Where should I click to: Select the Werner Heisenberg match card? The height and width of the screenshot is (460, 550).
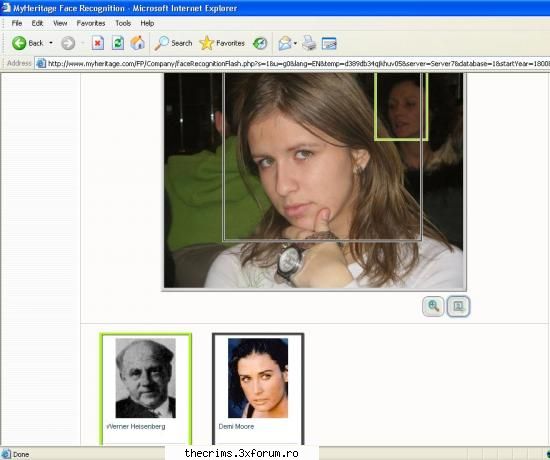tap(146, 389)
